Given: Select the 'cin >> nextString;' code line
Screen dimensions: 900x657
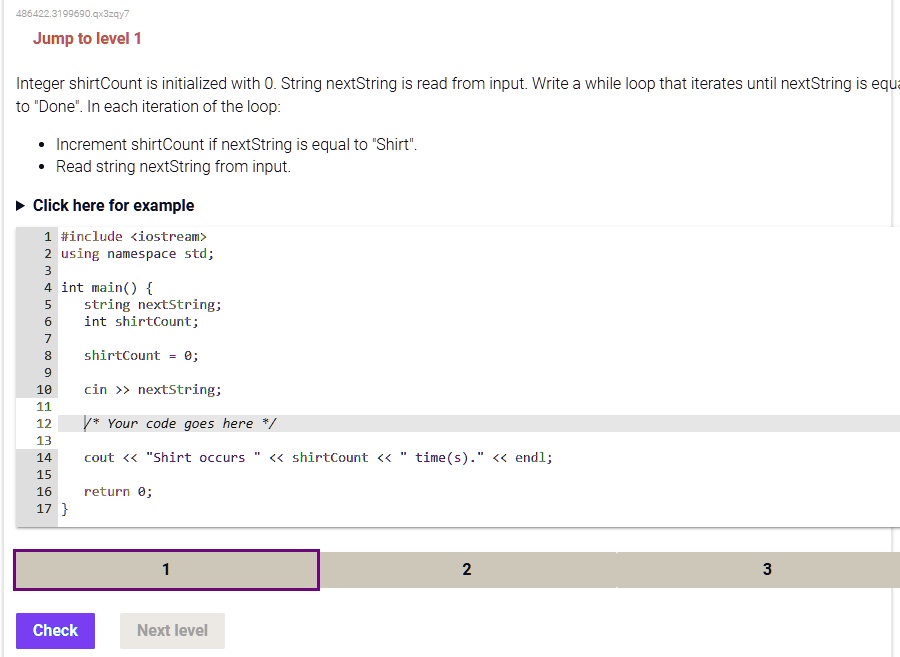Looking at the screenshot, I should coord(152,389).
